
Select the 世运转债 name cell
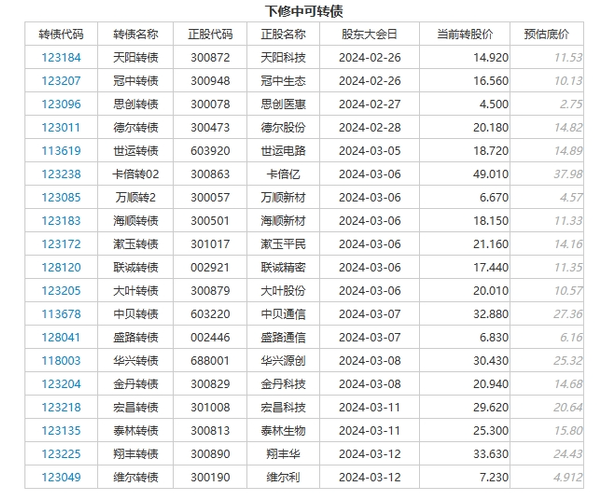click(135, 151)
